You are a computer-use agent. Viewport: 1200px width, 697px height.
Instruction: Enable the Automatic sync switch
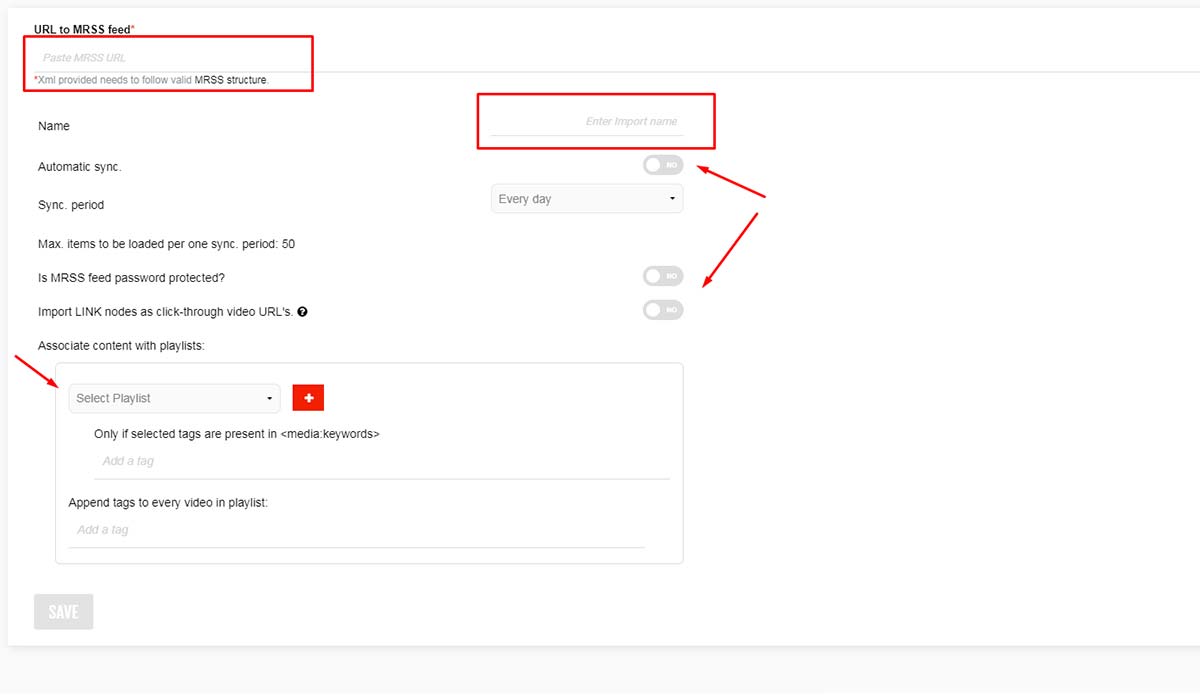click(663, 165)
